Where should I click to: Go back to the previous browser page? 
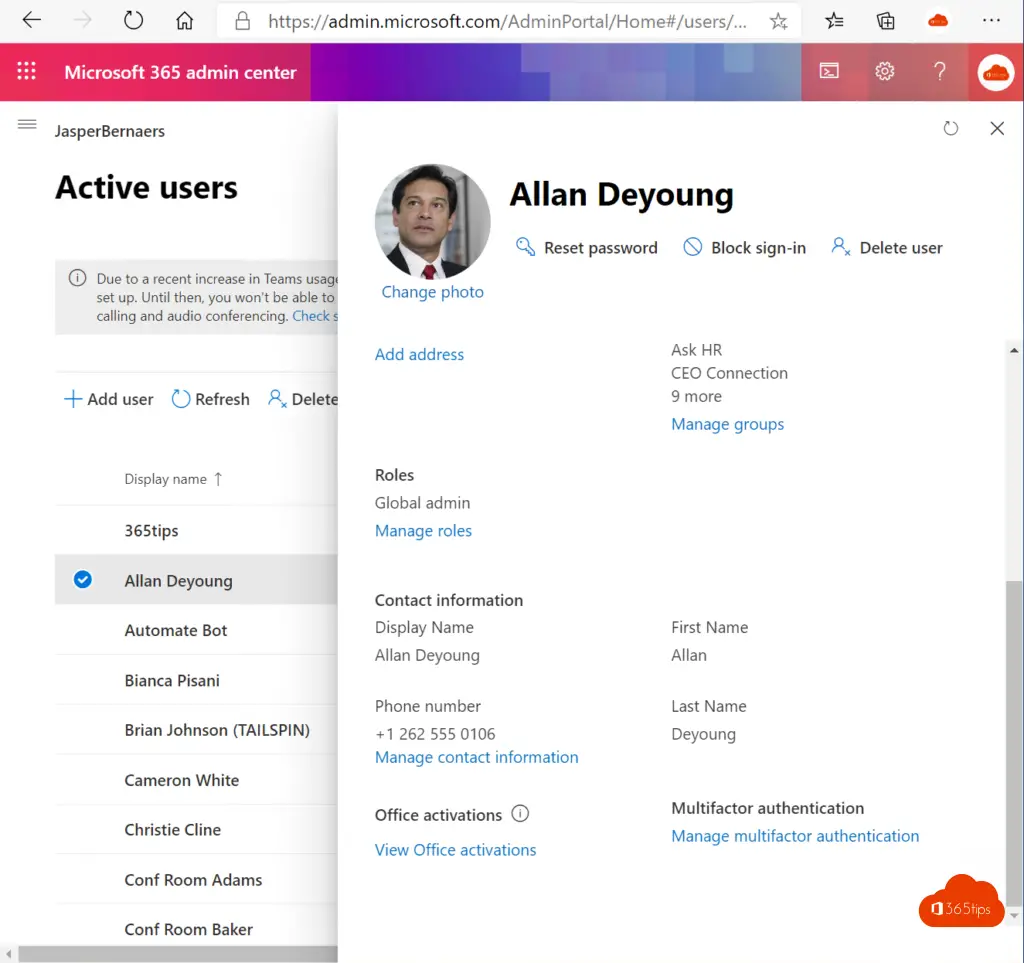click(x=31, y=21)
